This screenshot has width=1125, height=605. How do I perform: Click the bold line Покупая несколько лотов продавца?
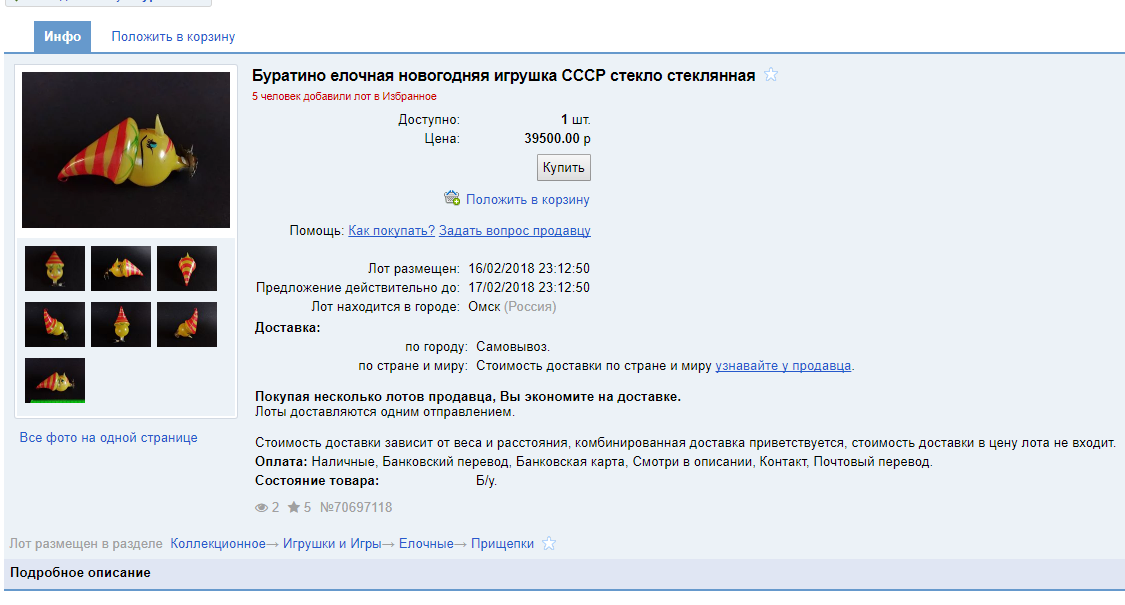coord(468,396)
